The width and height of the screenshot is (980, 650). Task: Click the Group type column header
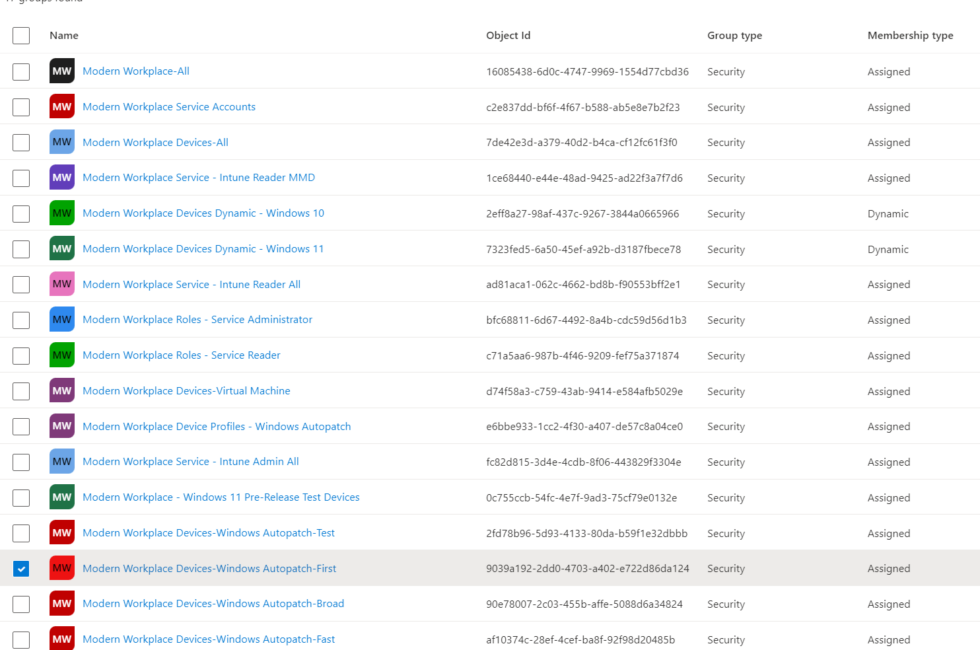click(x=734, y=36)
